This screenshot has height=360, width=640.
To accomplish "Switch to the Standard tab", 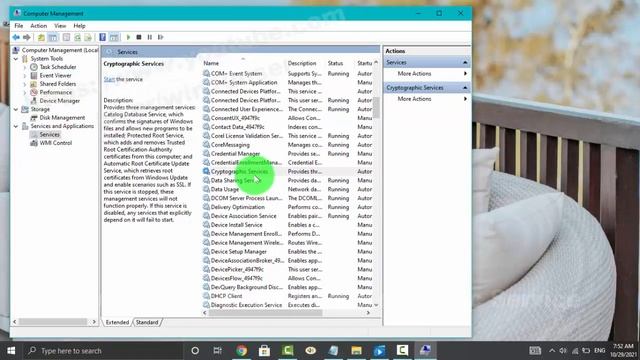I will click(147, 322).
